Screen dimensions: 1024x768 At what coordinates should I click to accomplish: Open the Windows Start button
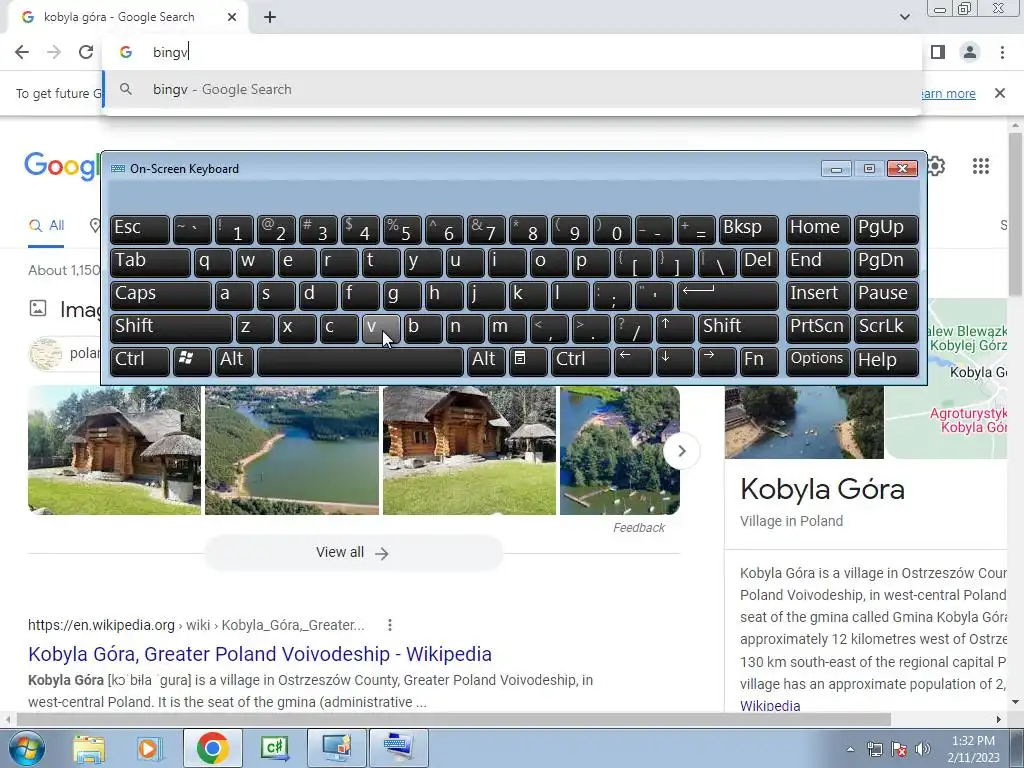tap(26, 748)
